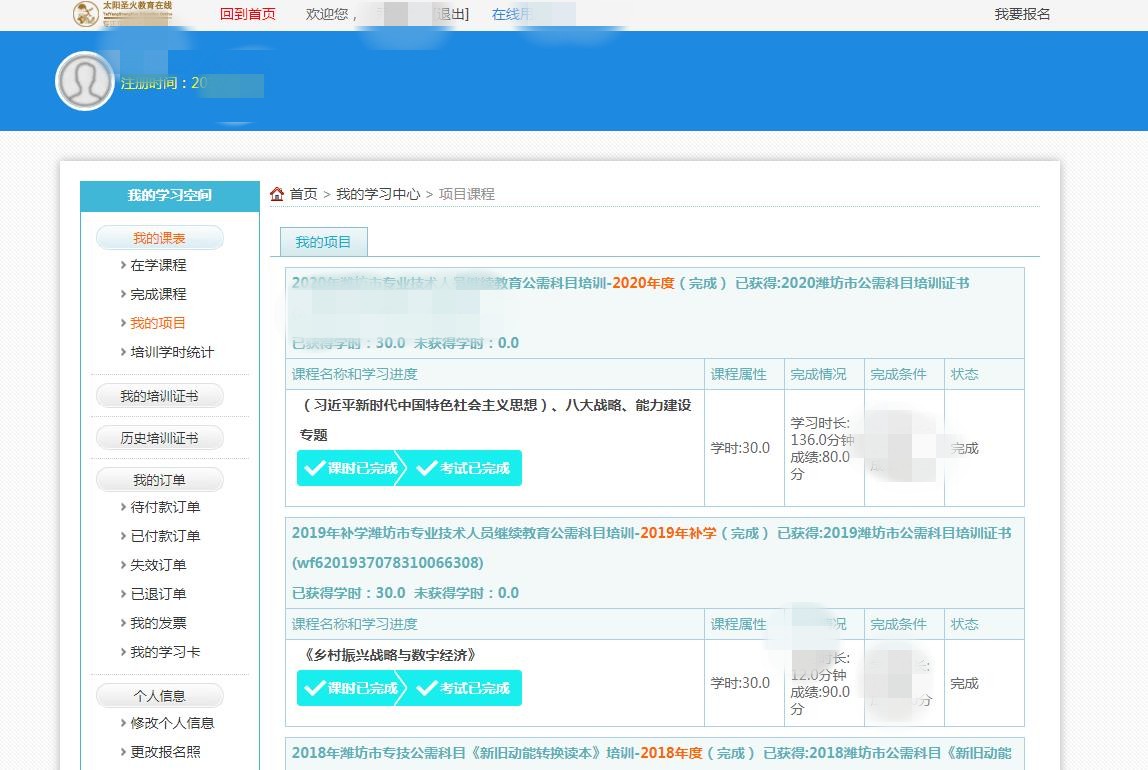Open the 我要报名 registration link

1022,14
